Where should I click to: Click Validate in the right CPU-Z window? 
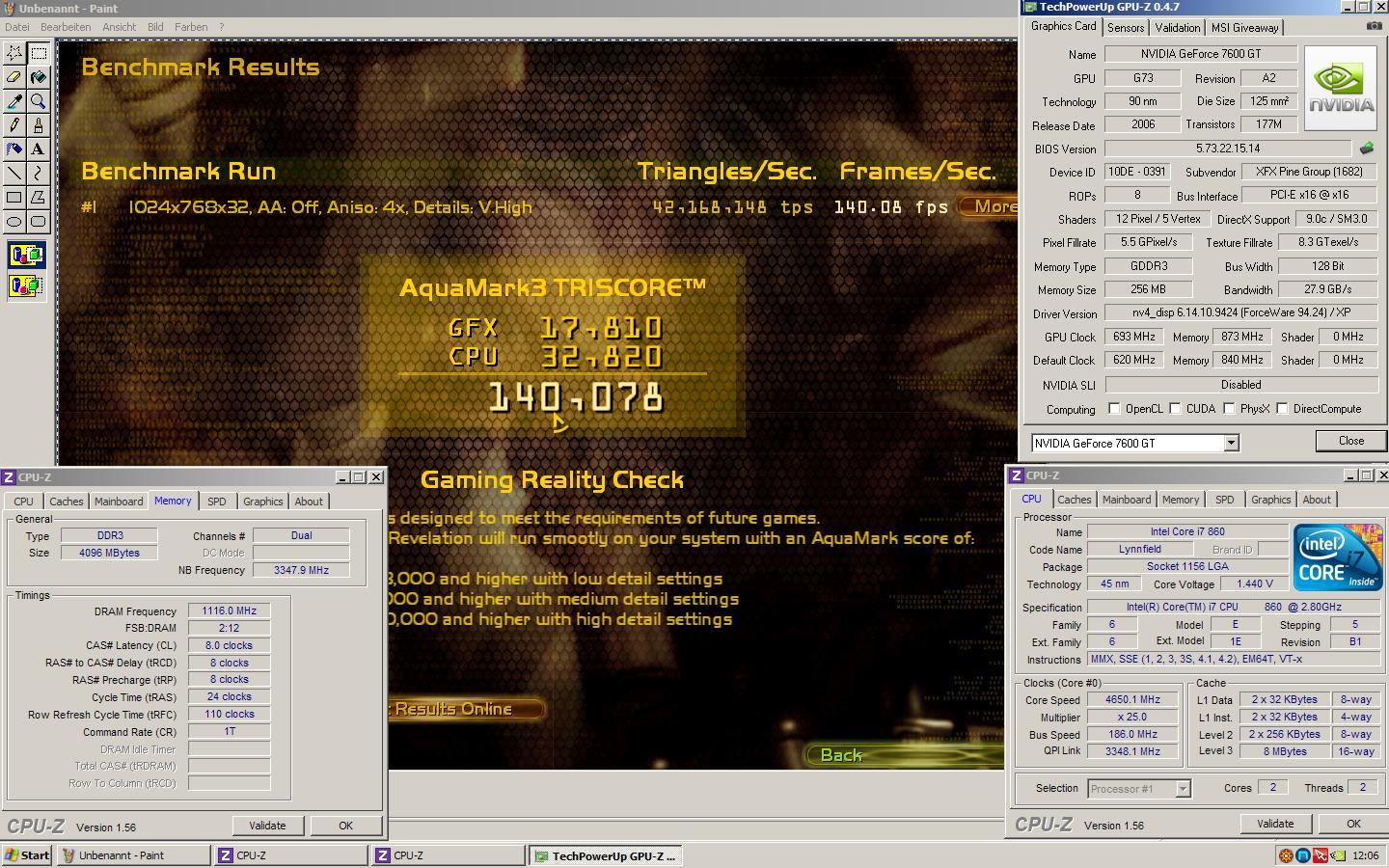tap(1275, 824)
